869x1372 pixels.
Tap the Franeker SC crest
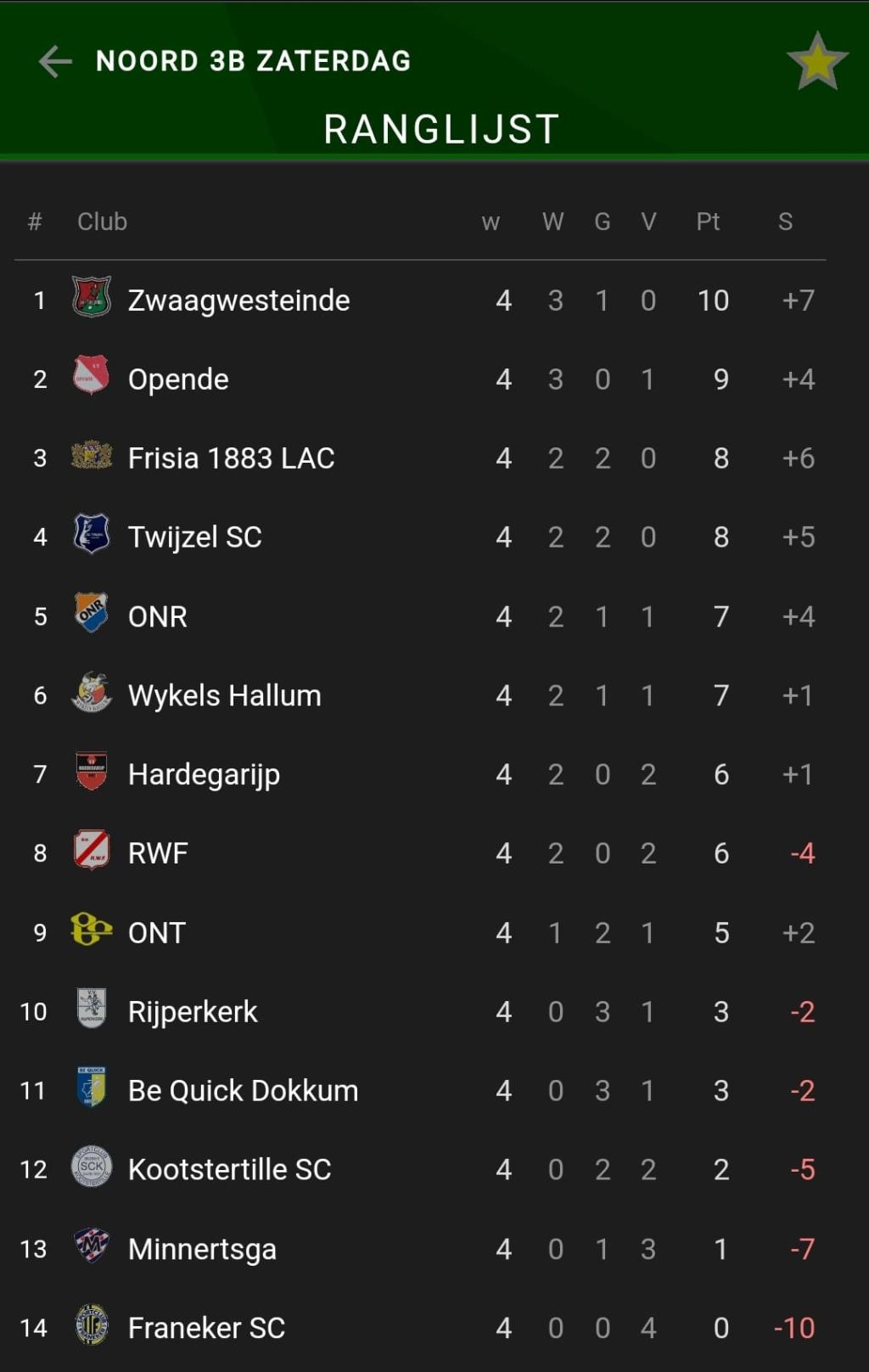coord(92,1324)
